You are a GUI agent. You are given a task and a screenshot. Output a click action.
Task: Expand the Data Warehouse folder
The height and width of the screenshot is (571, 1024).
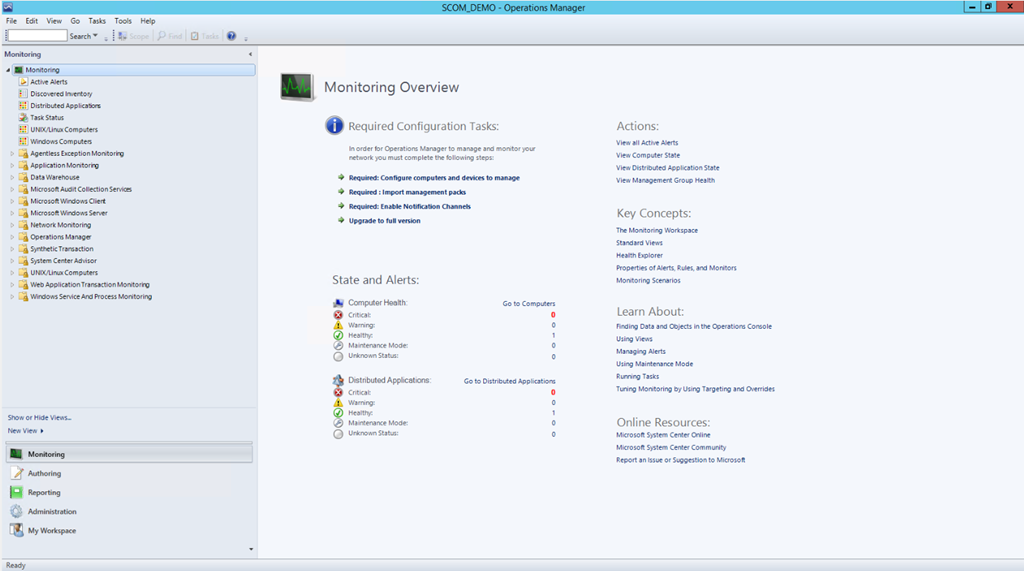tap(12, 177)
